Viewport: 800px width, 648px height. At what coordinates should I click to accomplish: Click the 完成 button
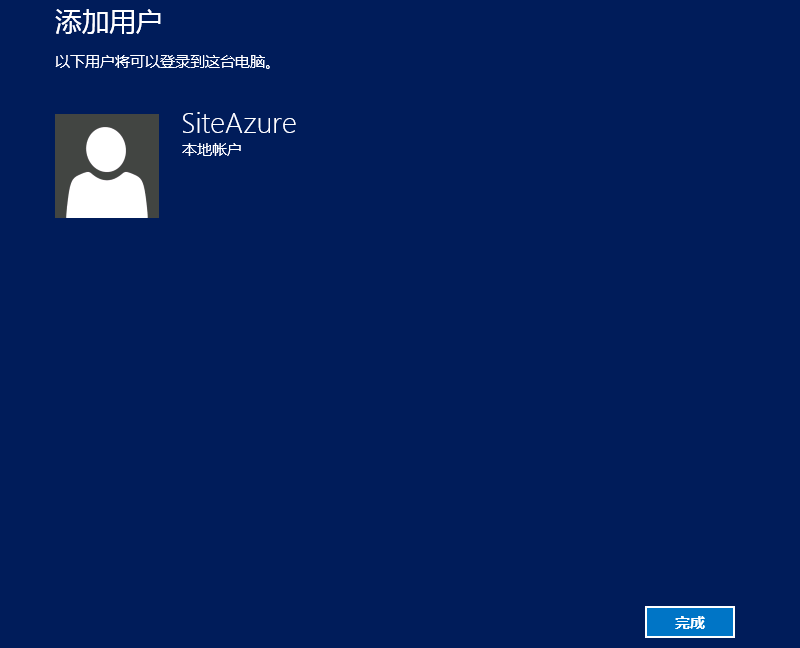pyautogui.click(x=690, y=622)
